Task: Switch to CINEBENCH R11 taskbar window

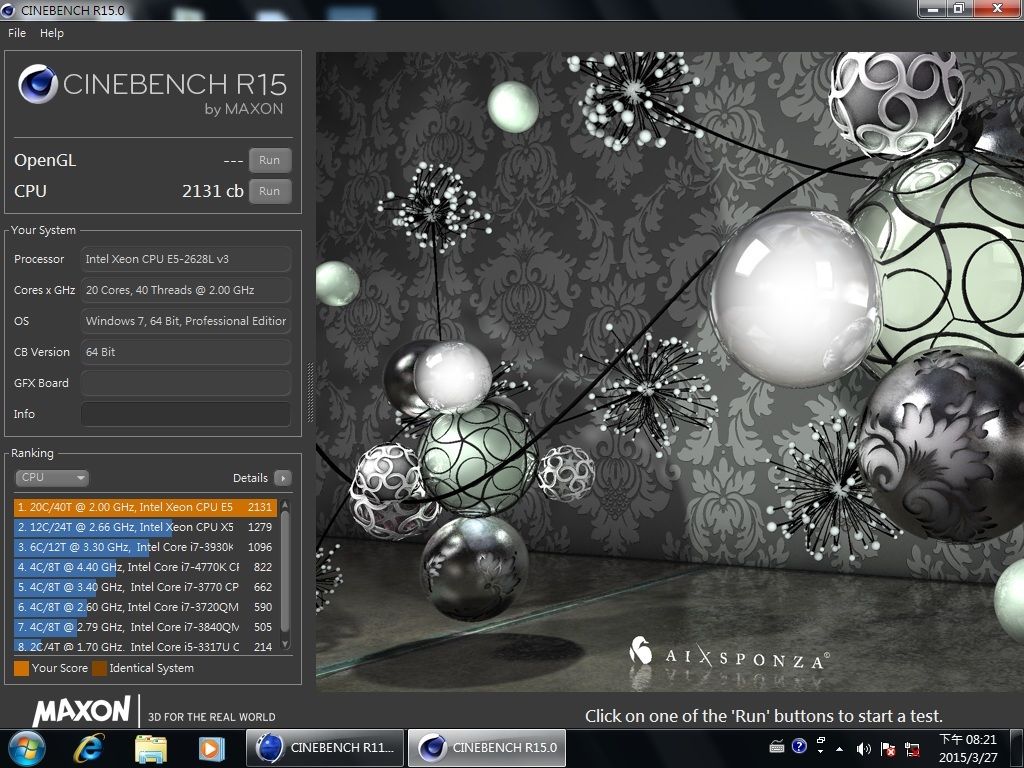Action: tap(325, 748)
